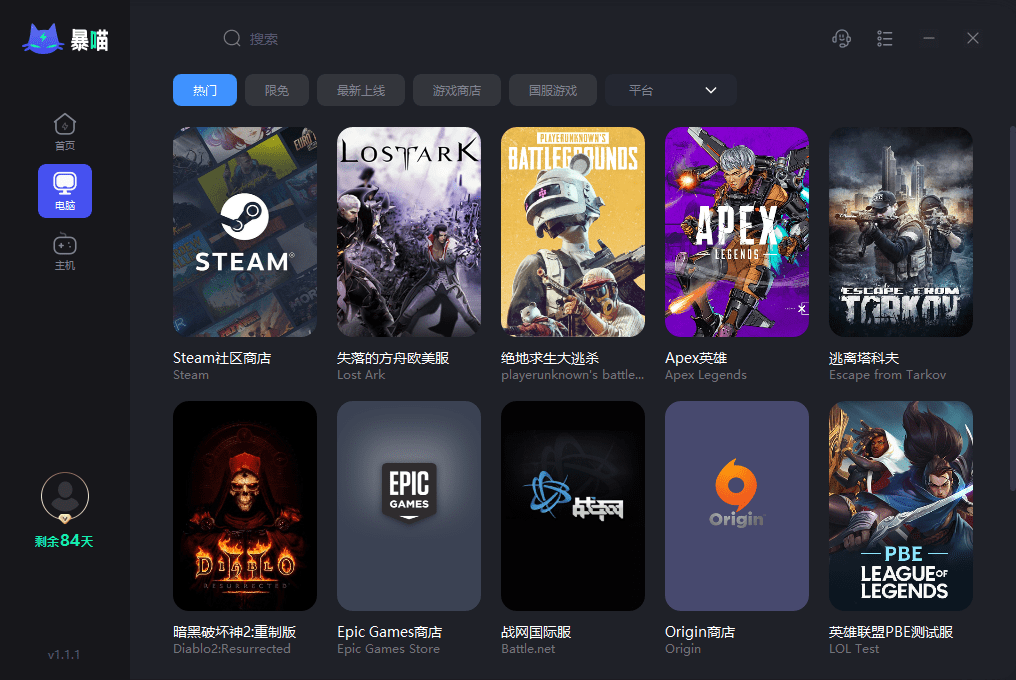Click the vertical scrollbar on the right edge
This screenshot has height=680, width=1016.
click(x=1012, y=308)
